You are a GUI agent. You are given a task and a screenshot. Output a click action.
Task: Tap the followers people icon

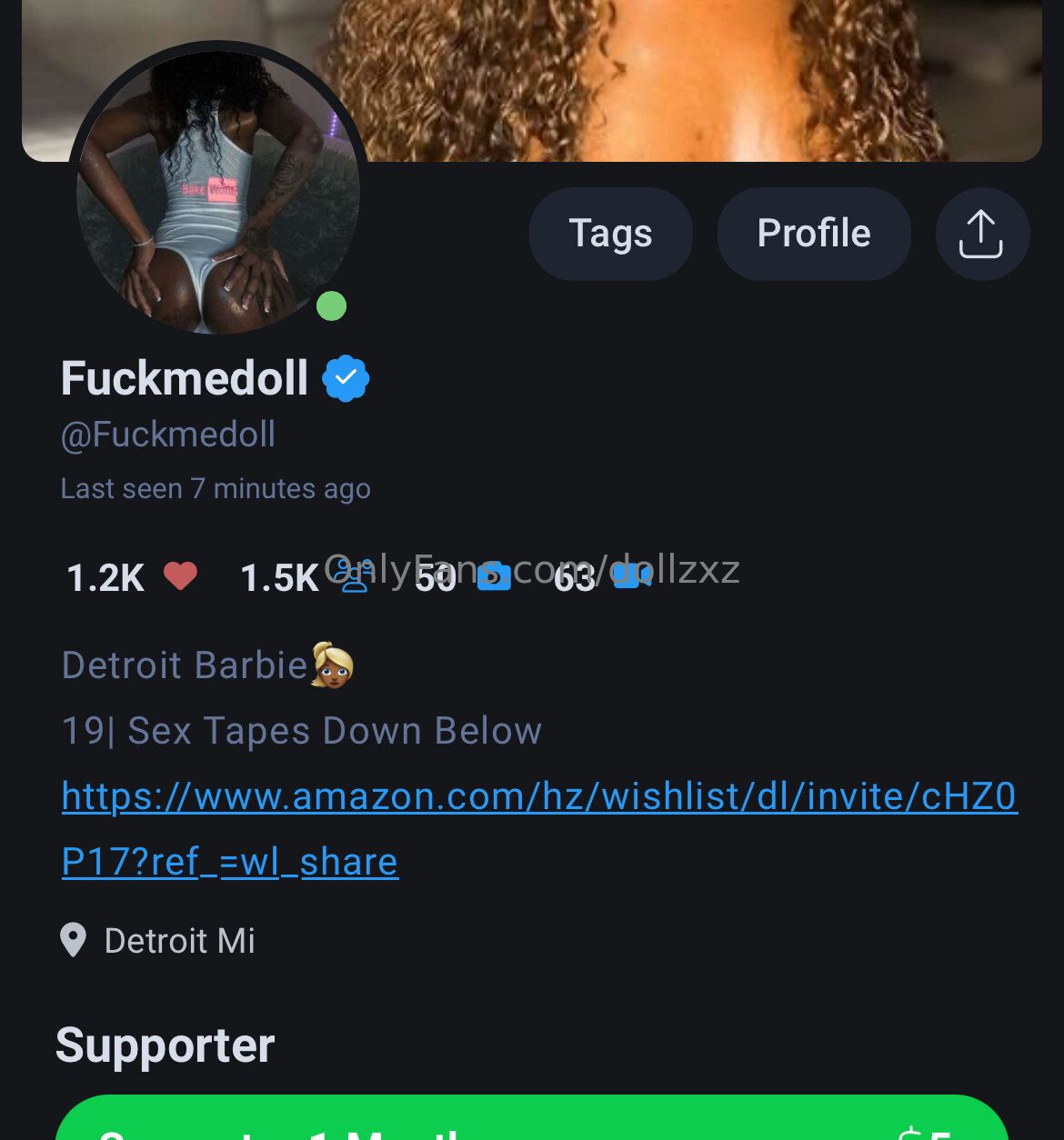(x=353, y=575)
